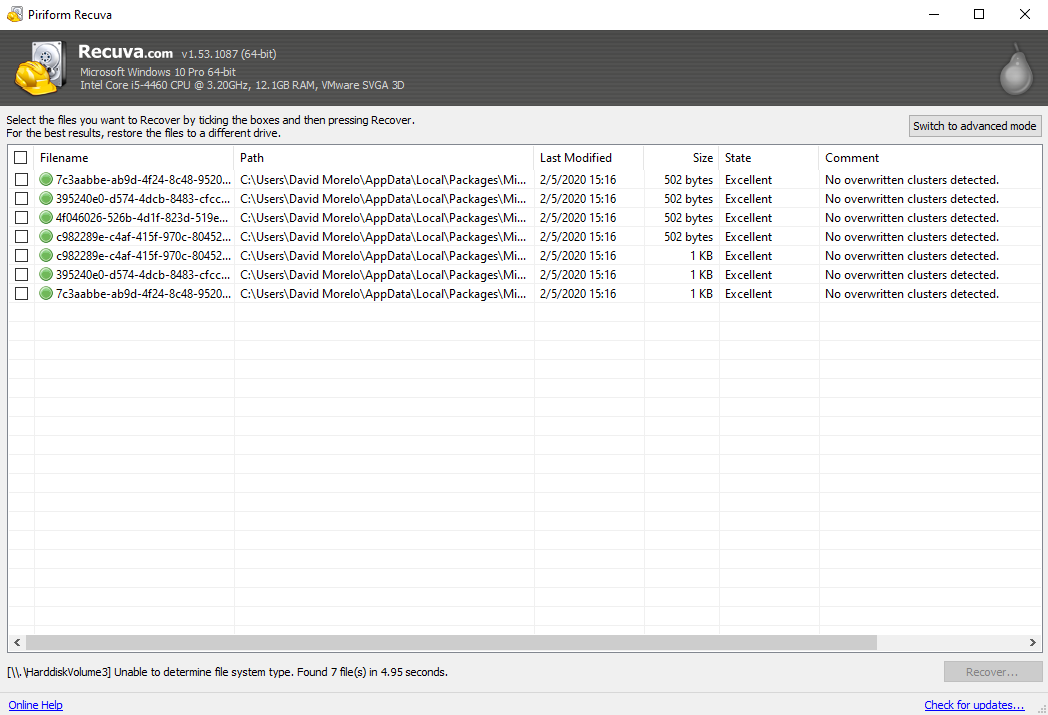This screenshot has width=1048, height=715.
Task: Click the green dot next to the 395240e0 file
Action: (46, 198)
